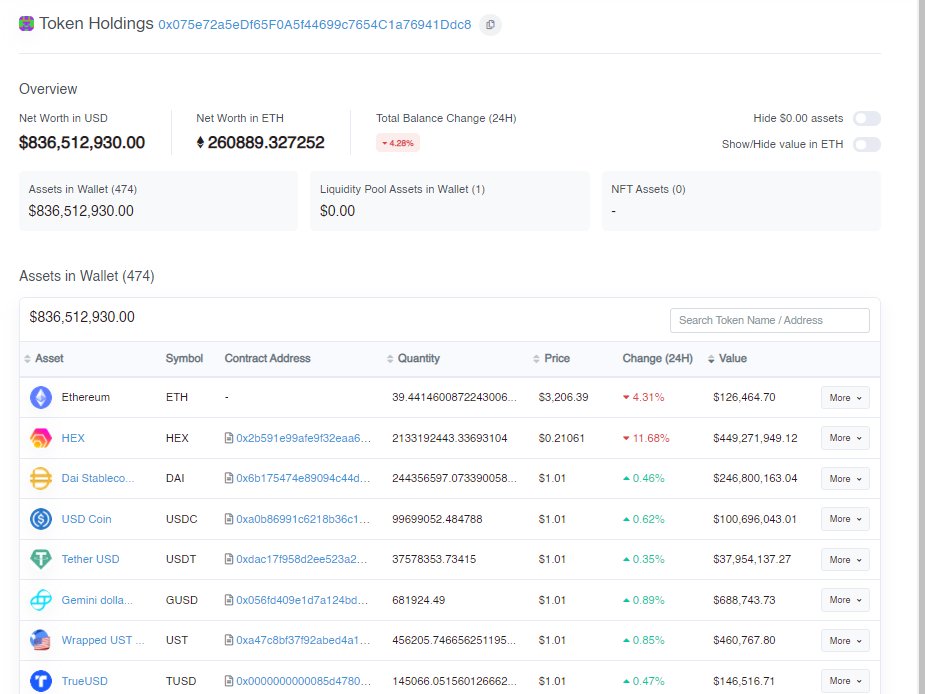
Task: Open the More dropdown for Ethereum
Action: 845,398
